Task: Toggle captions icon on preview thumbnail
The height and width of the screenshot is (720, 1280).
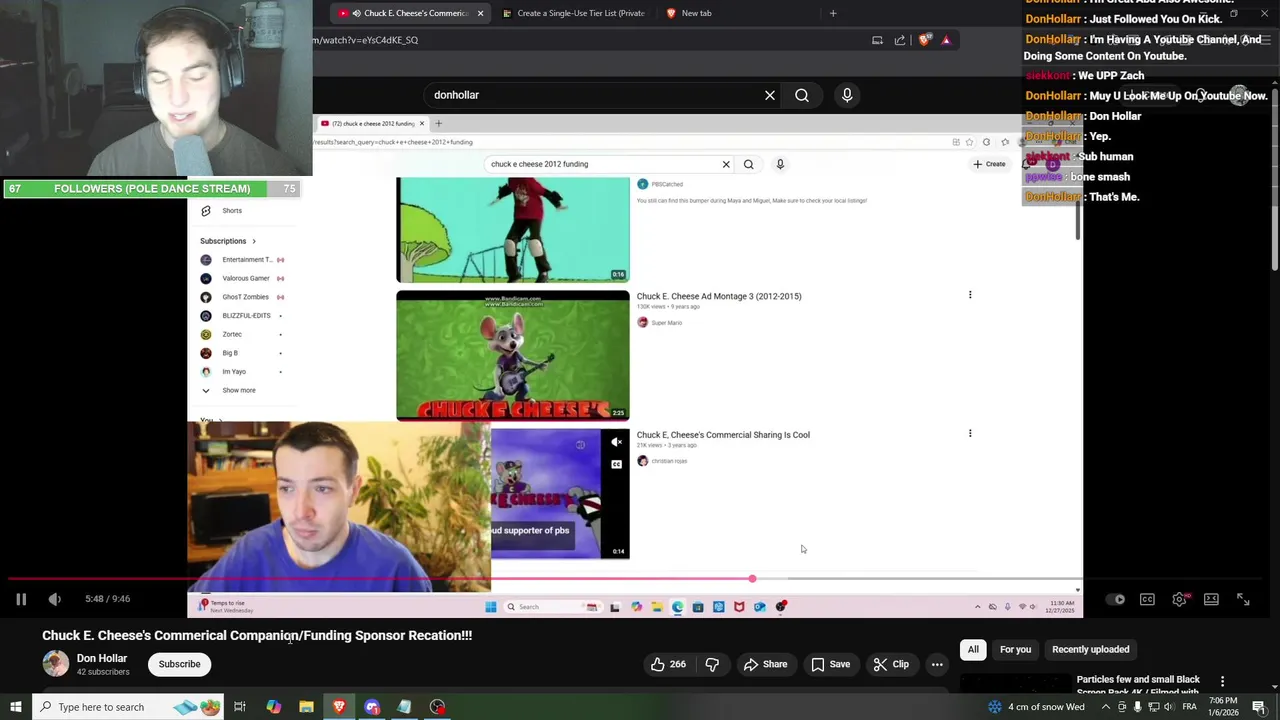Action: (616, 464)
